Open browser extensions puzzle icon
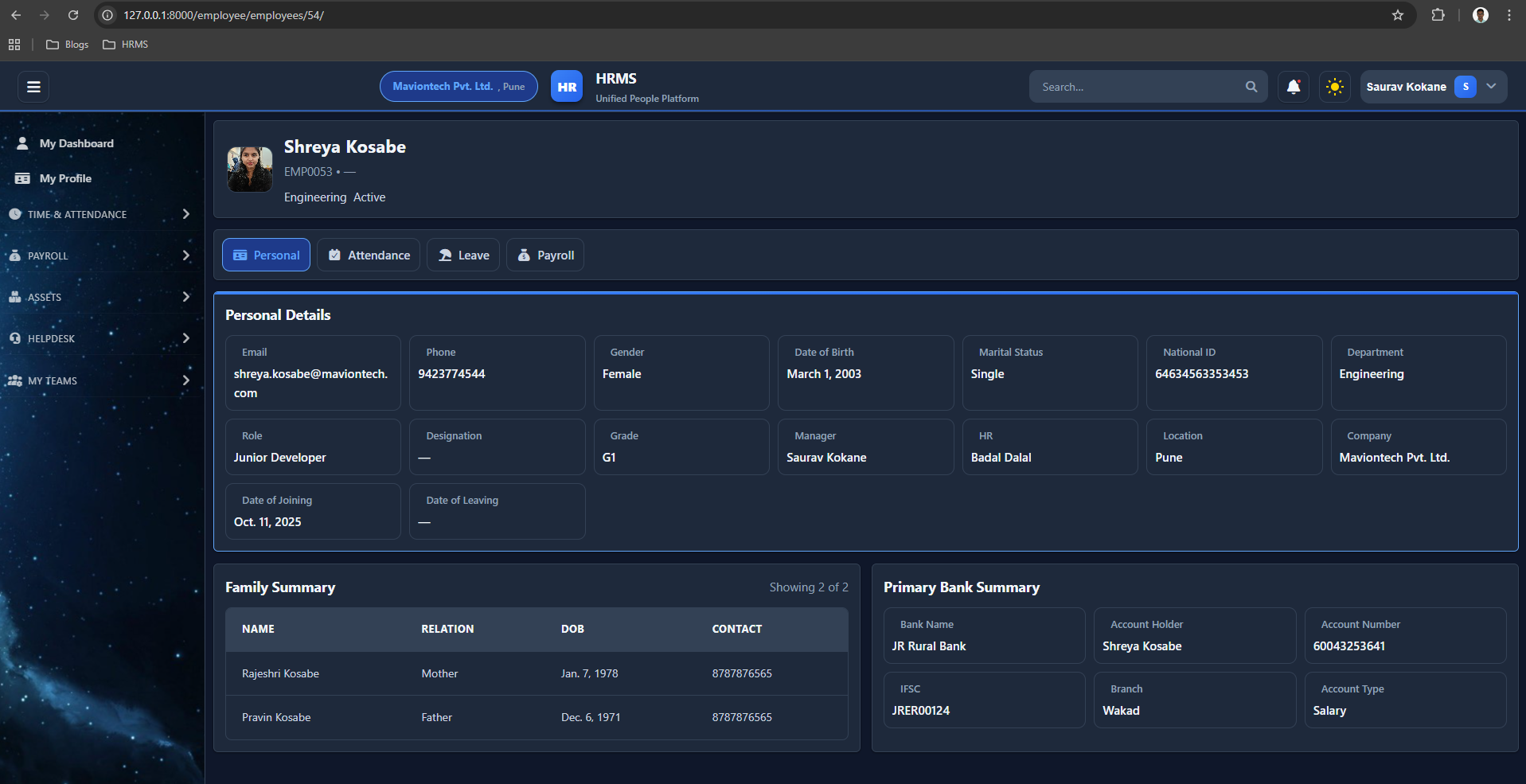1526x784 pixels. pyautogui.click(x=1438, y=15)
